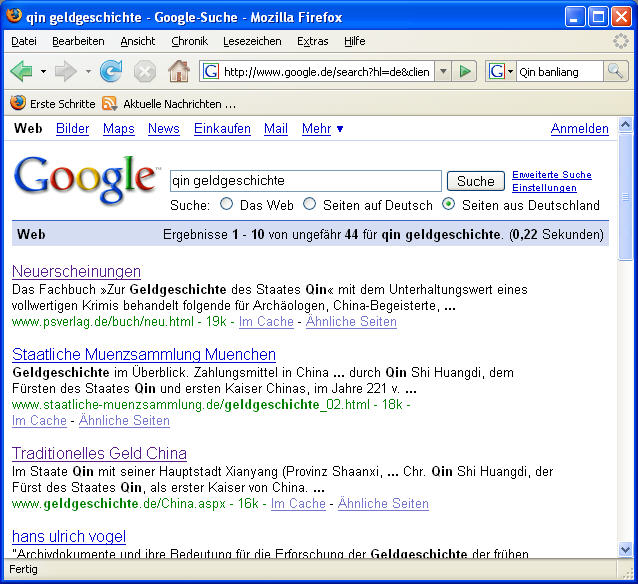The image size is (638, 584).
Task: Open the Extras menu
Action: (x=312, y=41)
